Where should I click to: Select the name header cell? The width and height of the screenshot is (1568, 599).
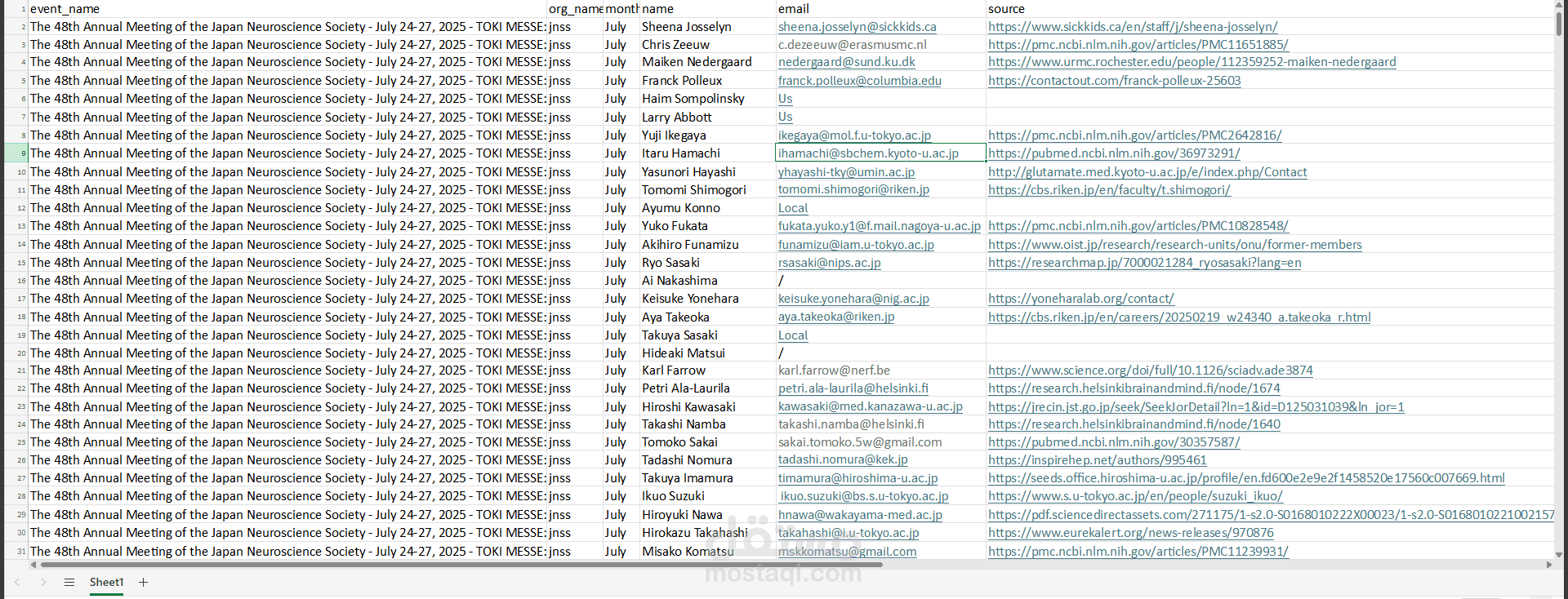point(707,9)
